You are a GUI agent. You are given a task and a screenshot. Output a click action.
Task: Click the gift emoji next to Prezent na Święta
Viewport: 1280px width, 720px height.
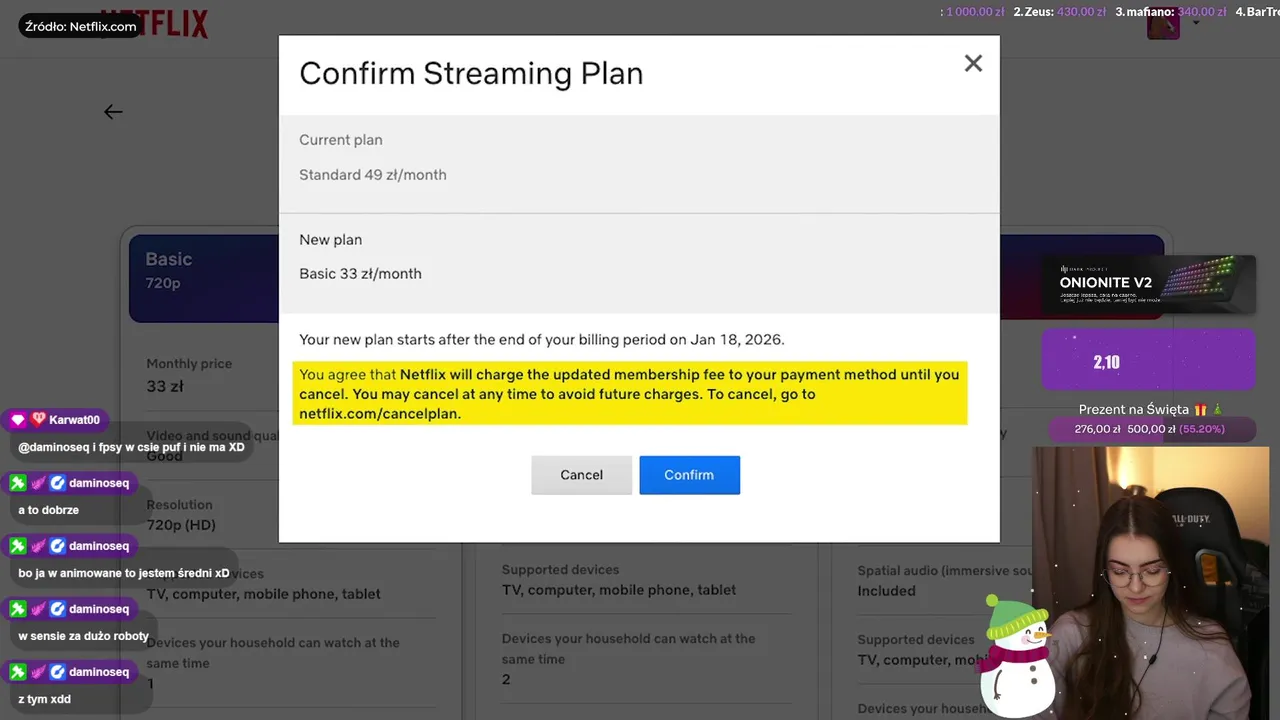coord(1200,409)
